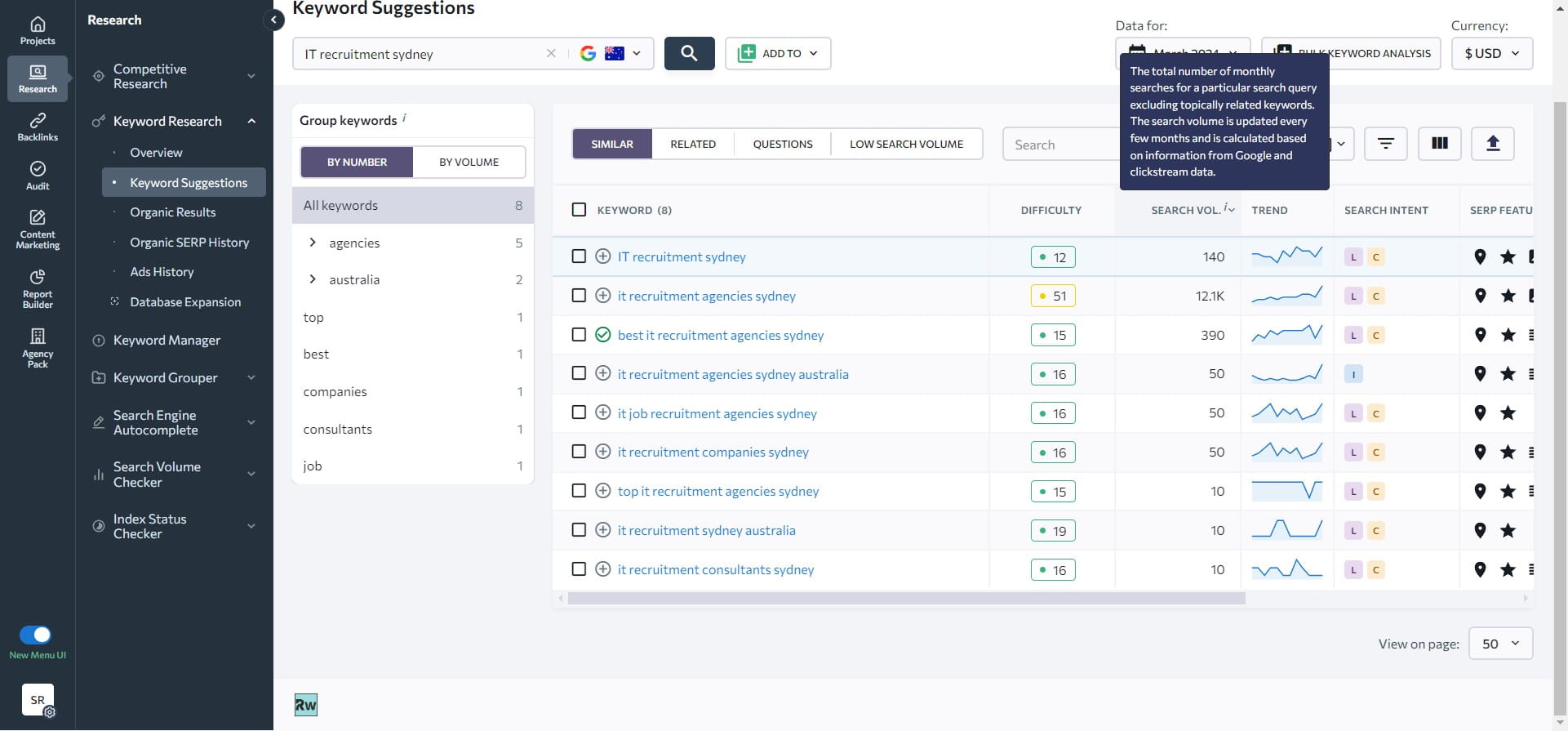
Task: Open Keyword Manager menu link
Action: coord(167,340)
